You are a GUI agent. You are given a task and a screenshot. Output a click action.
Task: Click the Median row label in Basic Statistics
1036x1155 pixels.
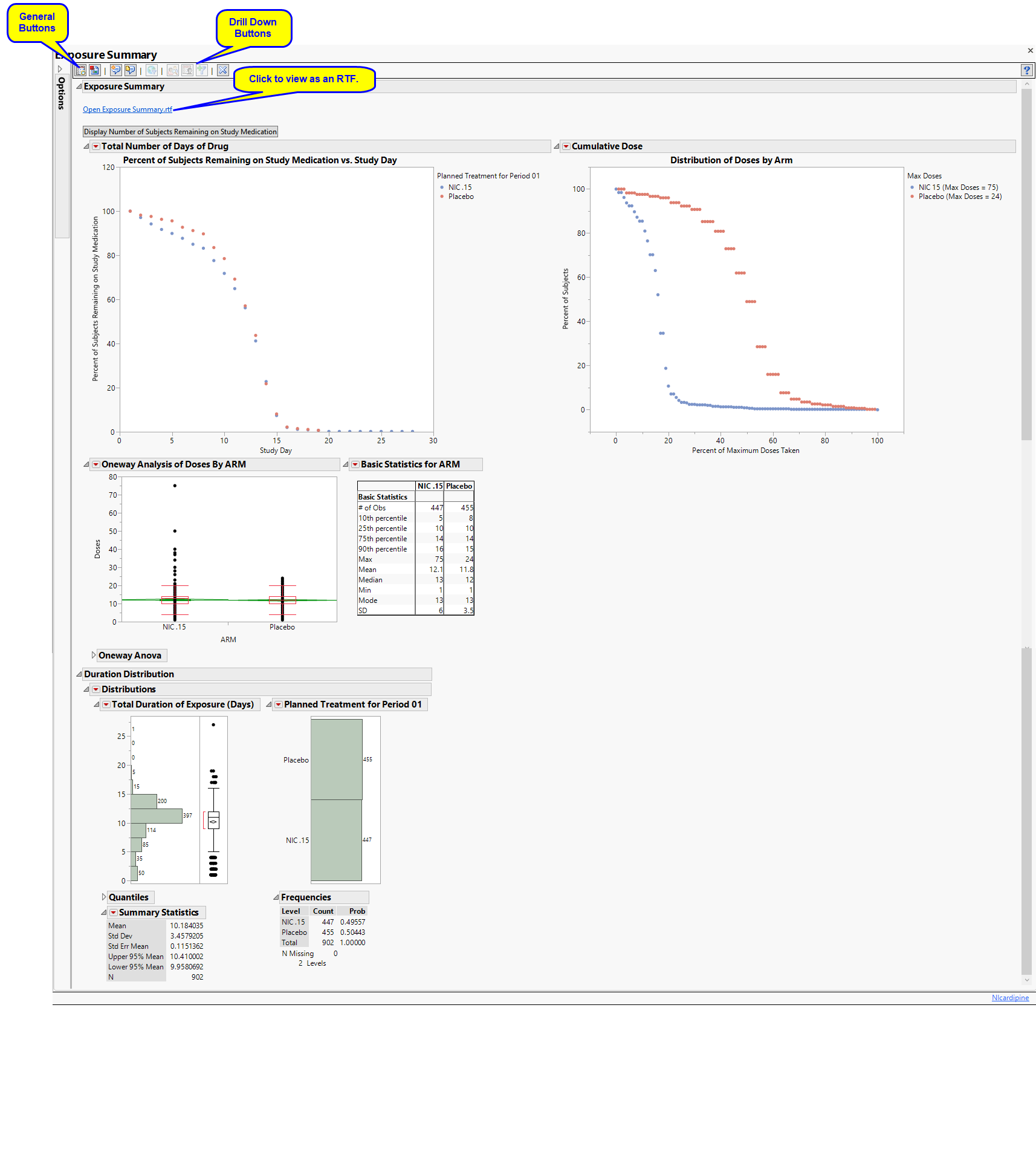[x=371, y=580]
